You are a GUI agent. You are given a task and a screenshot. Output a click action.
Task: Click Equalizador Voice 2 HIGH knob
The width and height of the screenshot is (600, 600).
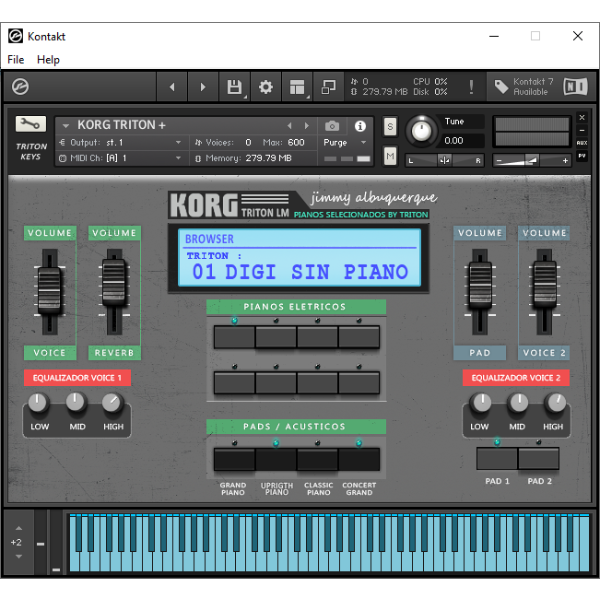click(556, 403)
